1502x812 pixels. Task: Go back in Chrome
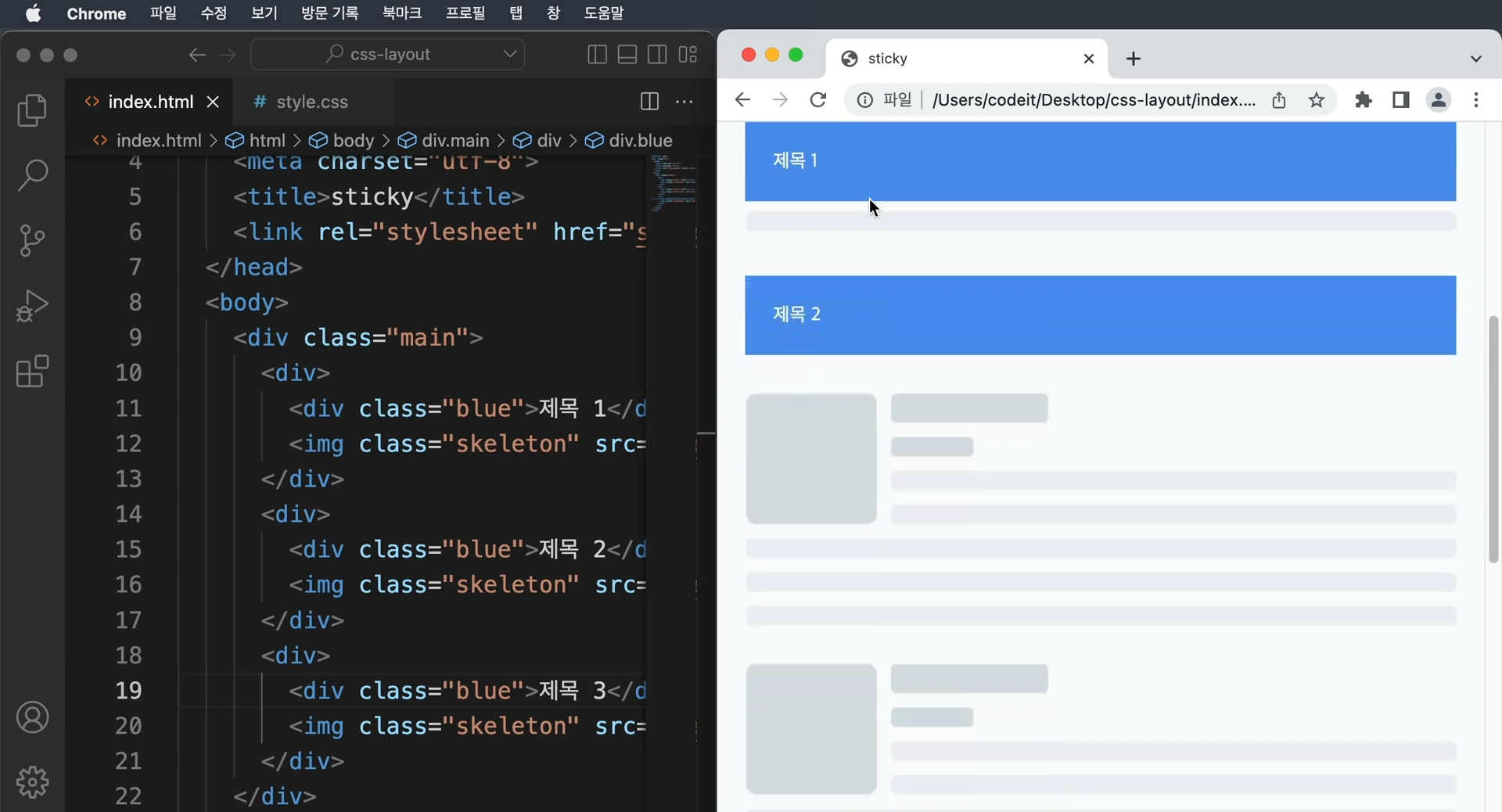[x=742, y=100]
